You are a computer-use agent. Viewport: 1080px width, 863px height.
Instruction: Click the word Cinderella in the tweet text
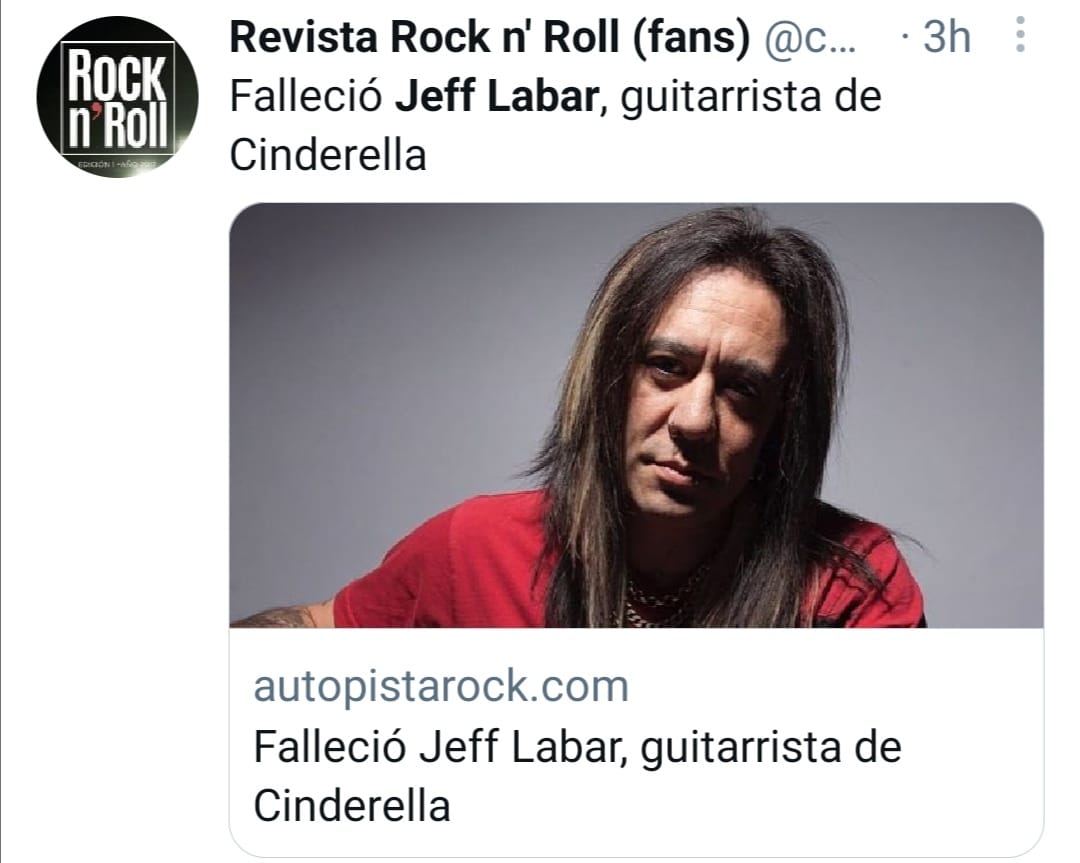tap(328, 155)
